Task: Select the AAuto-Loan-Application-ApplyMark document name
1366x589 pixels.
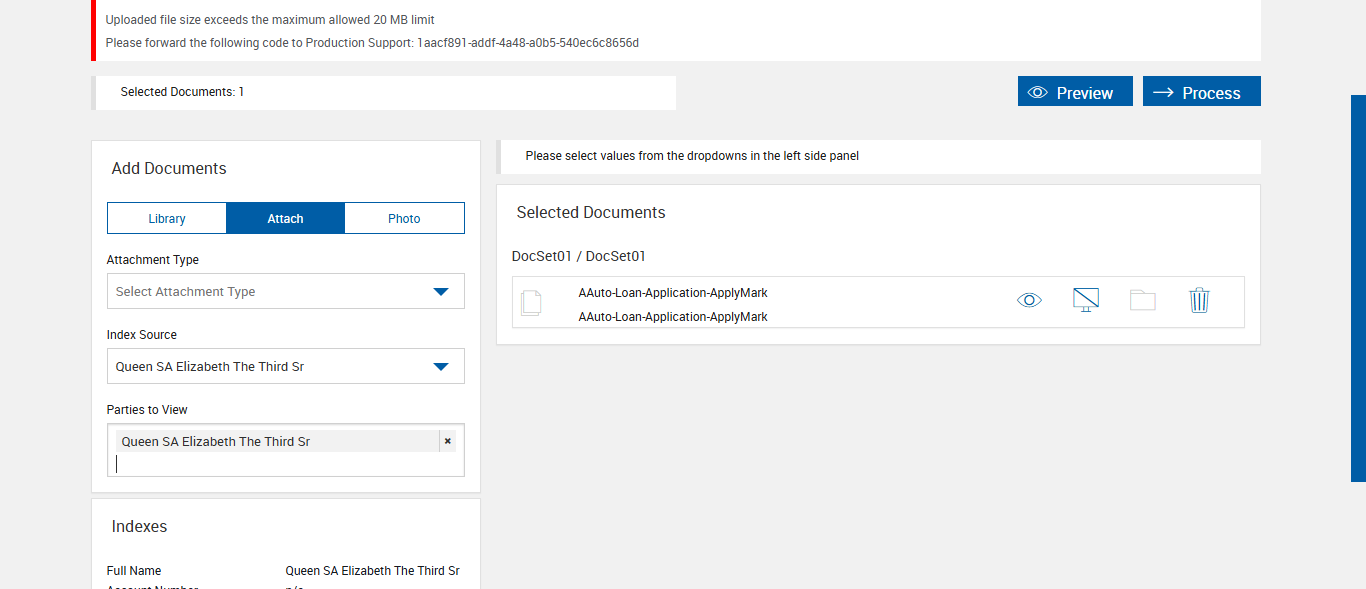Action: point(673,293)
